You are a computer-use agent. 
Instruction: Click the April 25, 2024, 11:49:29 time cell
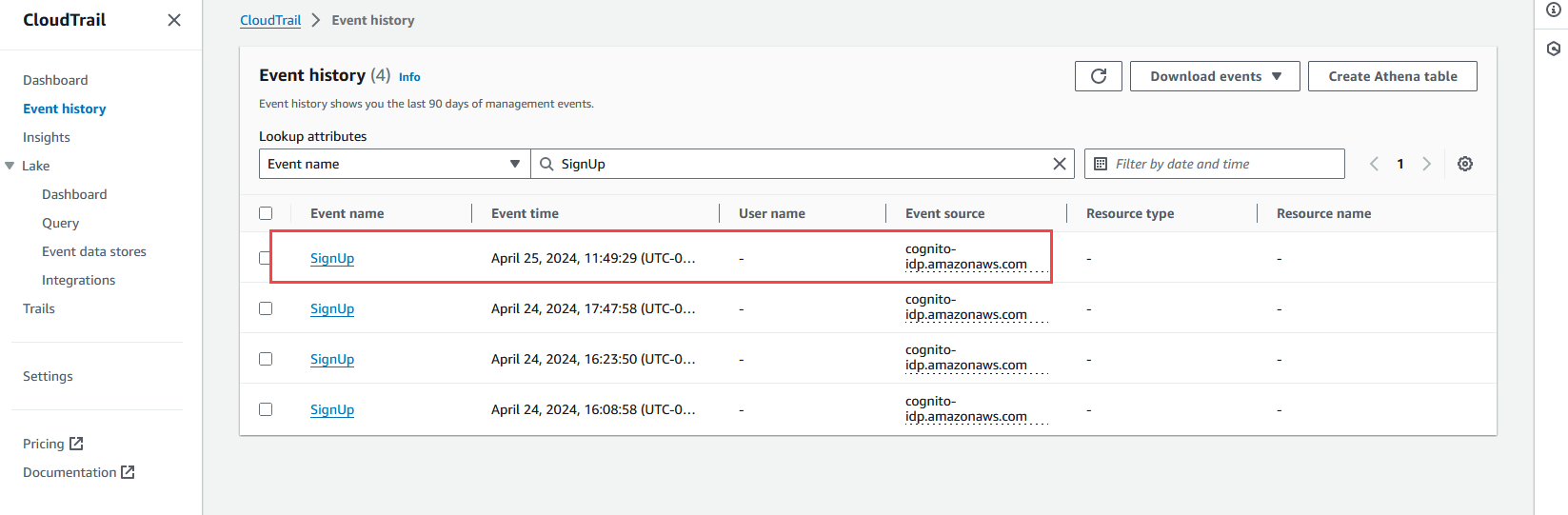pos(593,258)
